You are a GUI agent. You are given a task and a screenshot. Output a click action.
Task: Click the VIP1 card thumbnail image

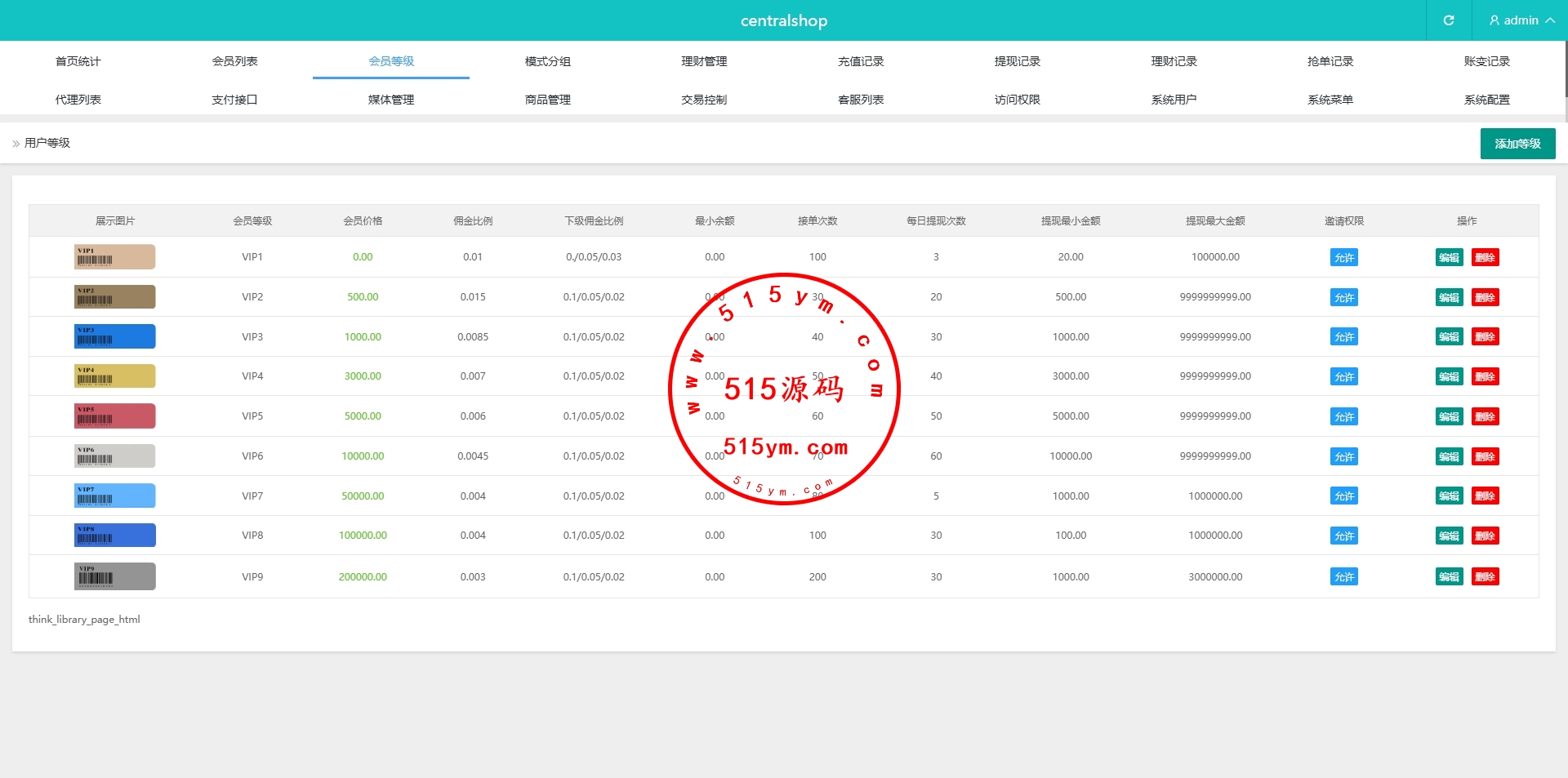pos(114,257)
